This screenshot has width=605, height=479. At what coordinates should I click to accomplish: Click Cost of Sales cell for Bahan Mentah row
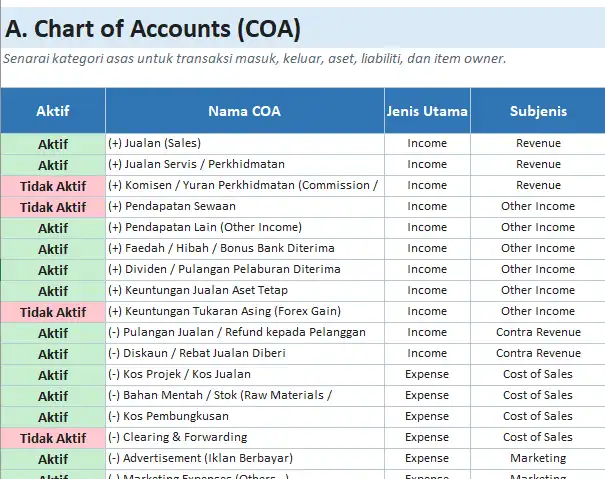(x=538, y=395)
